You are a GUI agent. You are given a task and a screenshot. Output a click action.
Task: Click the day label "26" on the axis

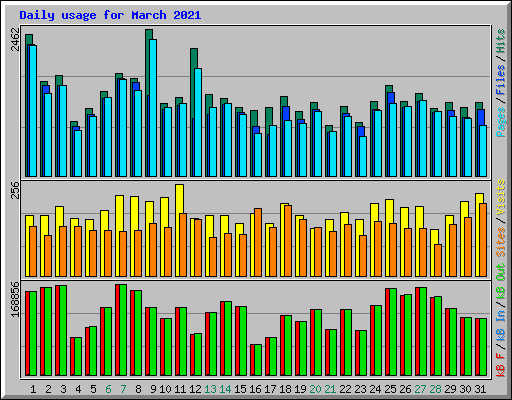coord(405,389)
